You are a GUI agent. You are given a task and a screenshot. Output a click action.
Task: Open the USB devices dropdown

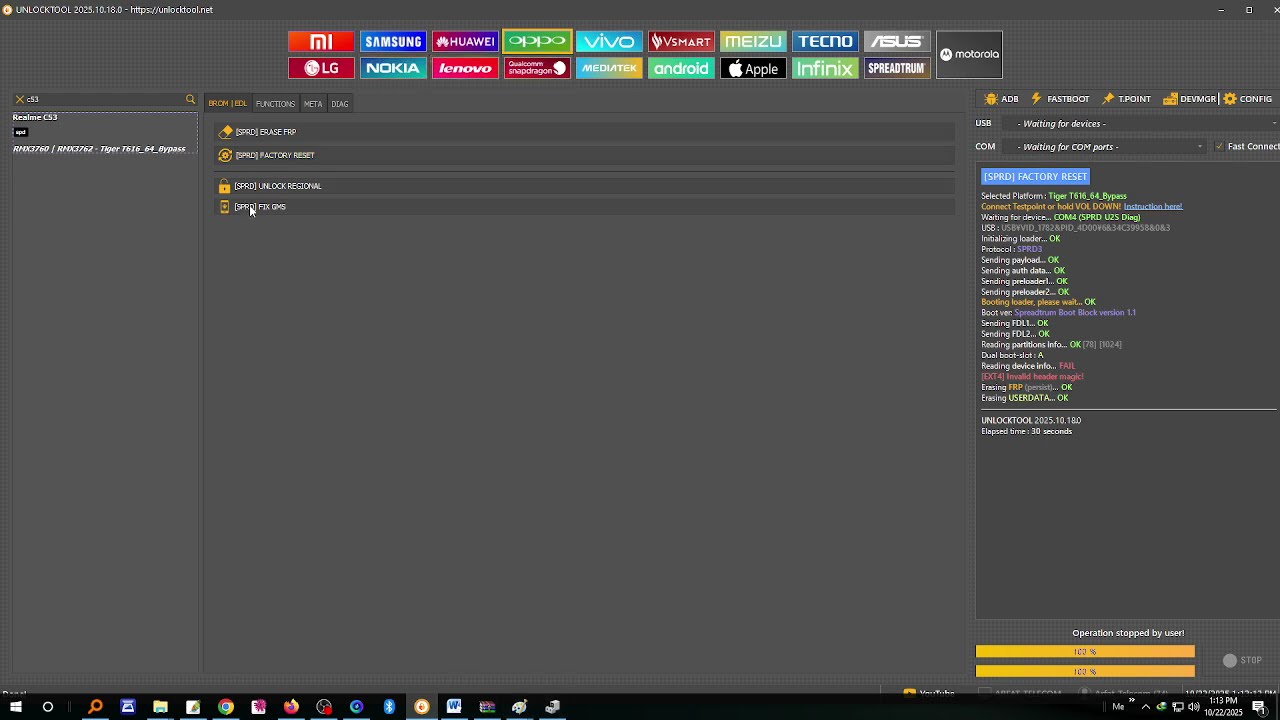tap(1143, 124)
